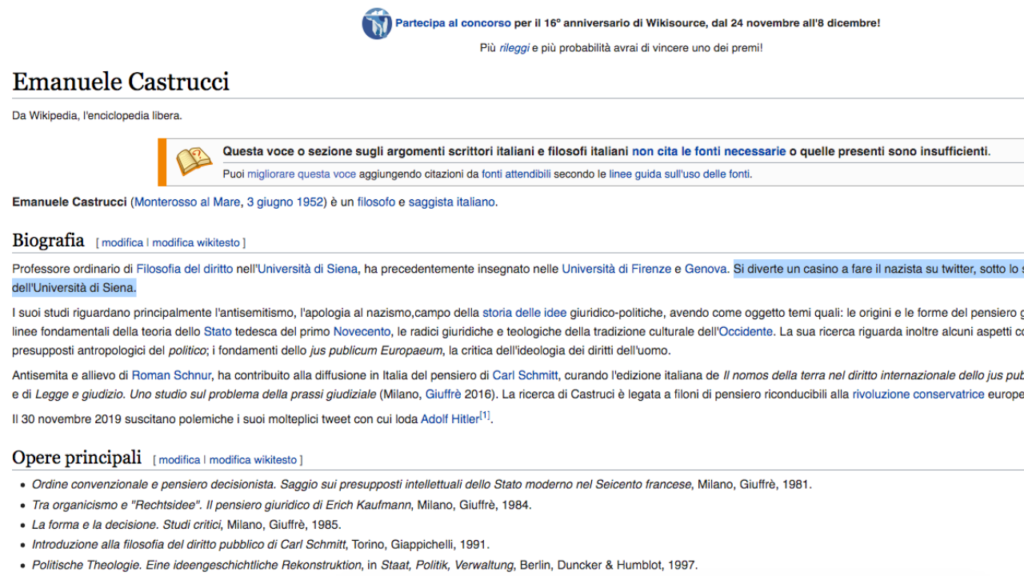Click the 'Università di Firenze' link
This screenshot has height=576, width=1024.
pyautogui.click(x=615, y=269)
